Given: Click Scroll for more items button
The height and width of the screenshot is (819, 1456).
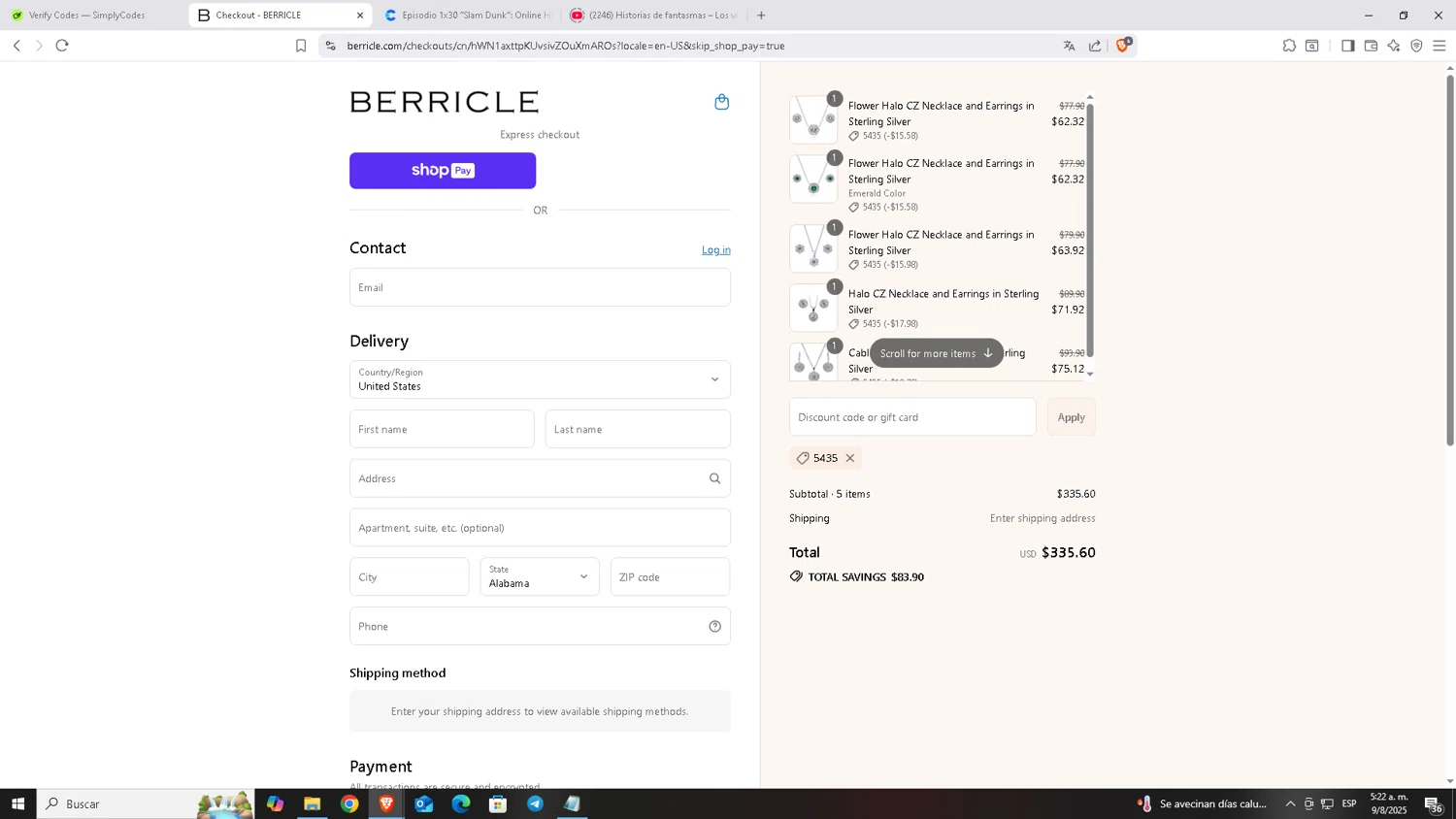Looking at the screenshot, I should (937, 353).
